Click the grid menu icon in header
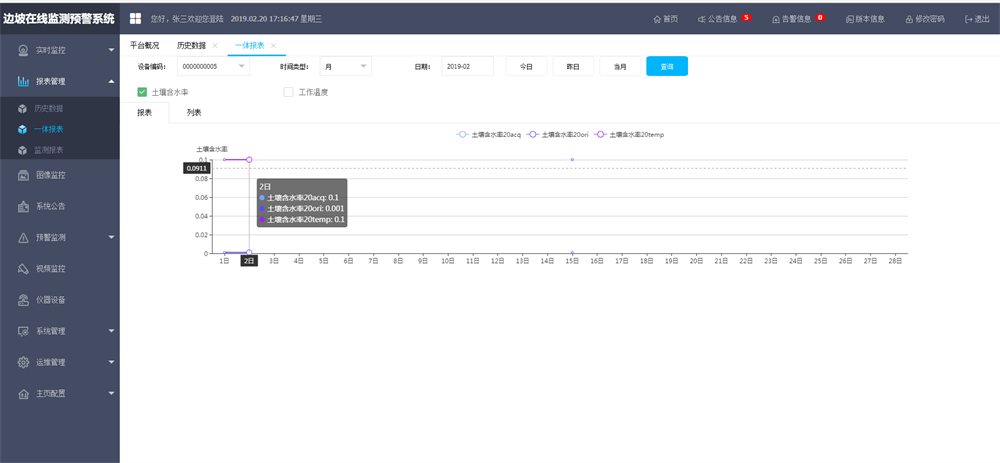The height and width of the screenshot is (463, 1000). coord(135,18)
